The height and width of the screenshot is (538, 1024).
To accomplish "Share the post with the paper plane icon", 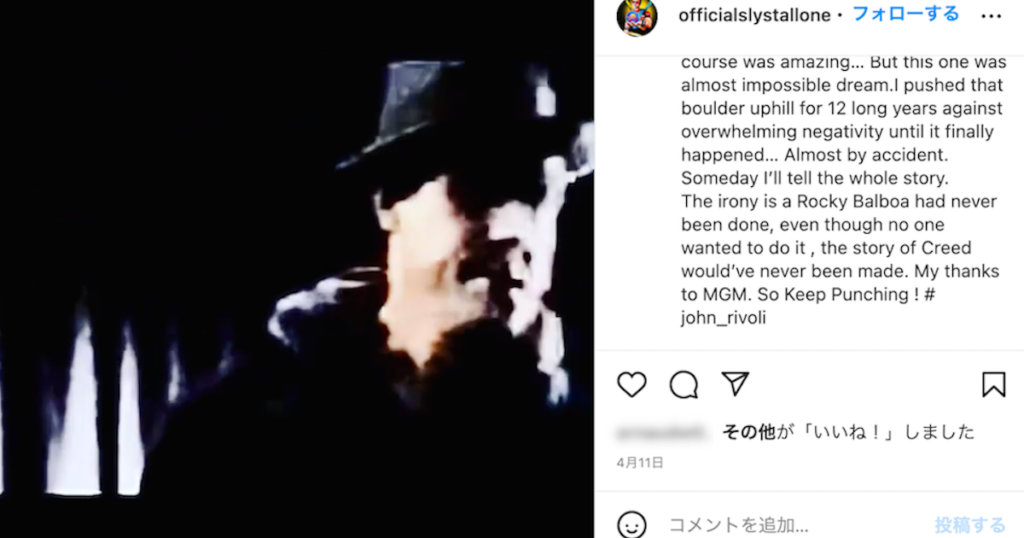I will point(735,384).
